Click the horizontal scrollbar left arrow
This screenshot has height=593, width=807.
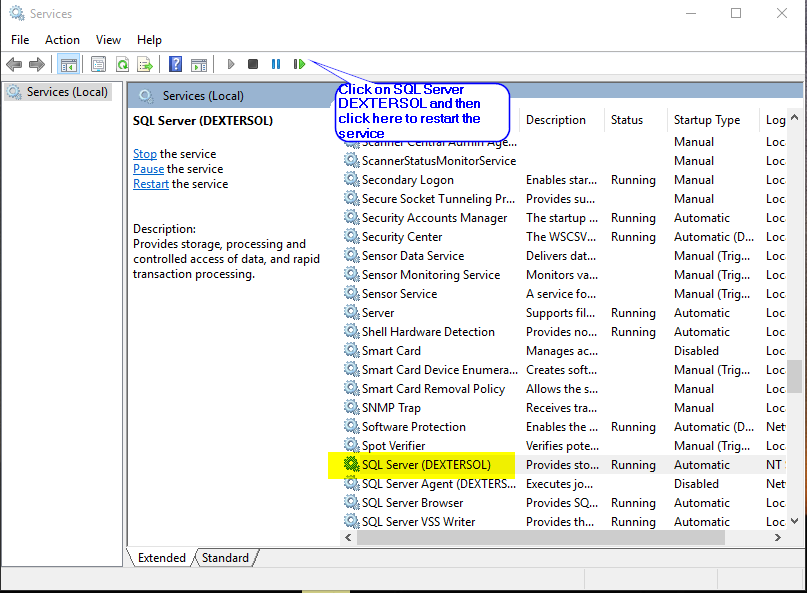click(x=348, y=537)
